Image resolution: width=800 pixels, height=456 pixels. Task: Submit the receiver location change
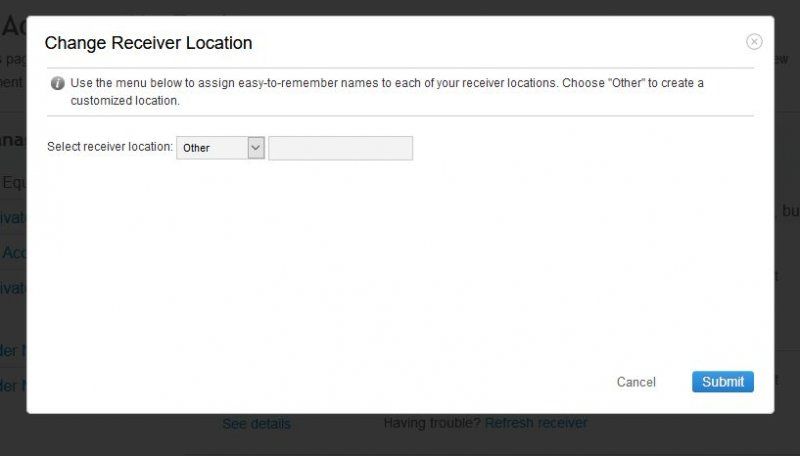click(x=722, y=382)
